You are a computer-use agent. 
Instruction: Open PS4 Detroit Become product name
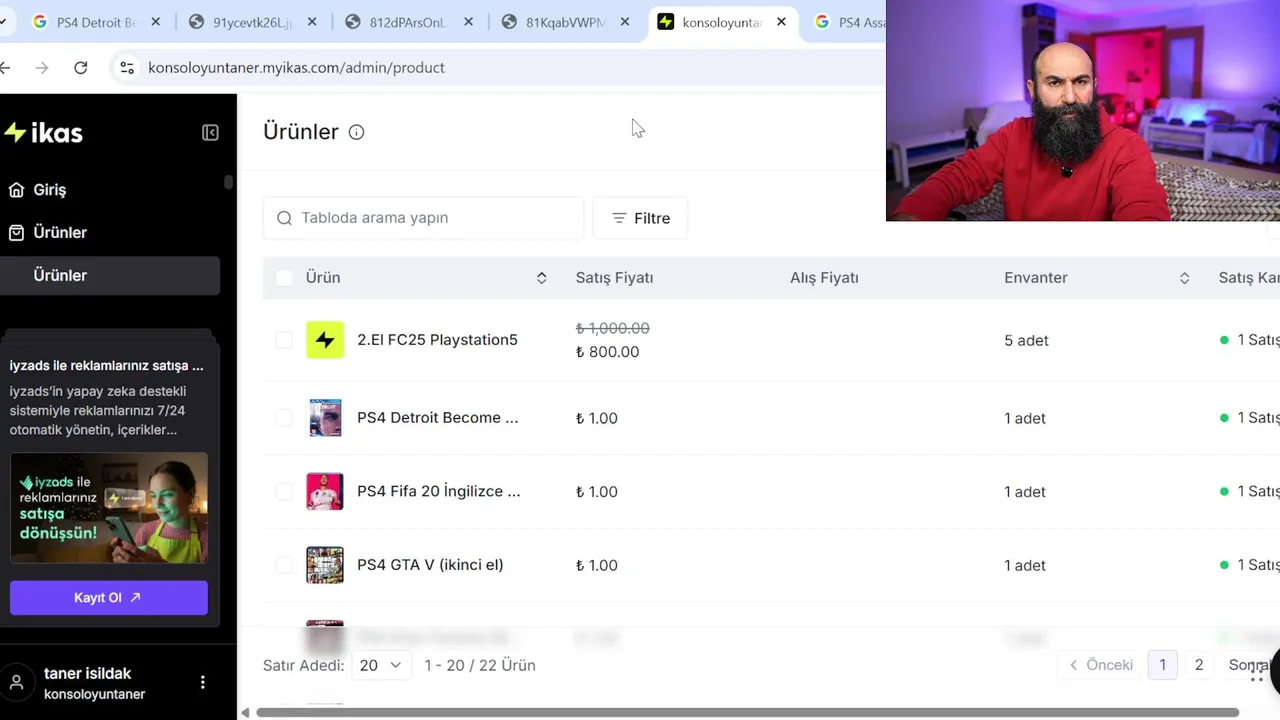point(437,418)
